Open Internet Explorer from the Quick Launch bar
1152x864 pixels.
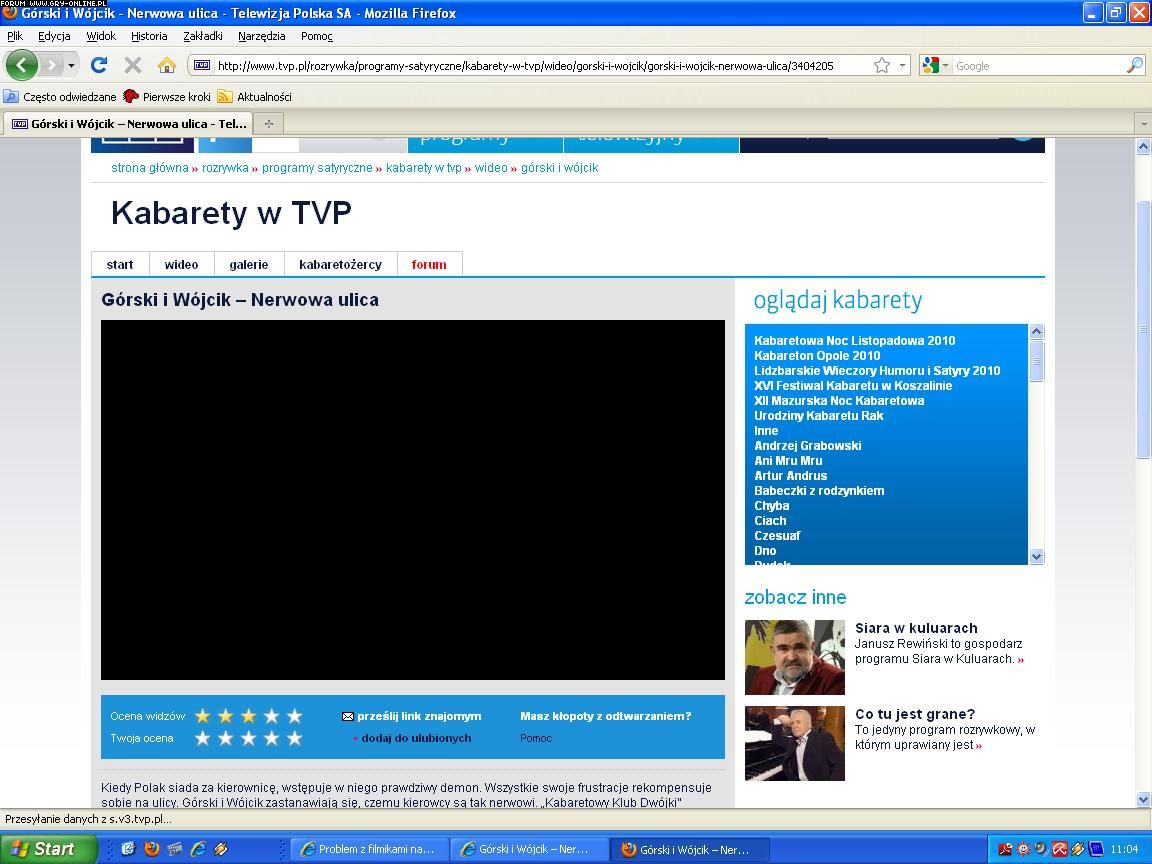198,849
